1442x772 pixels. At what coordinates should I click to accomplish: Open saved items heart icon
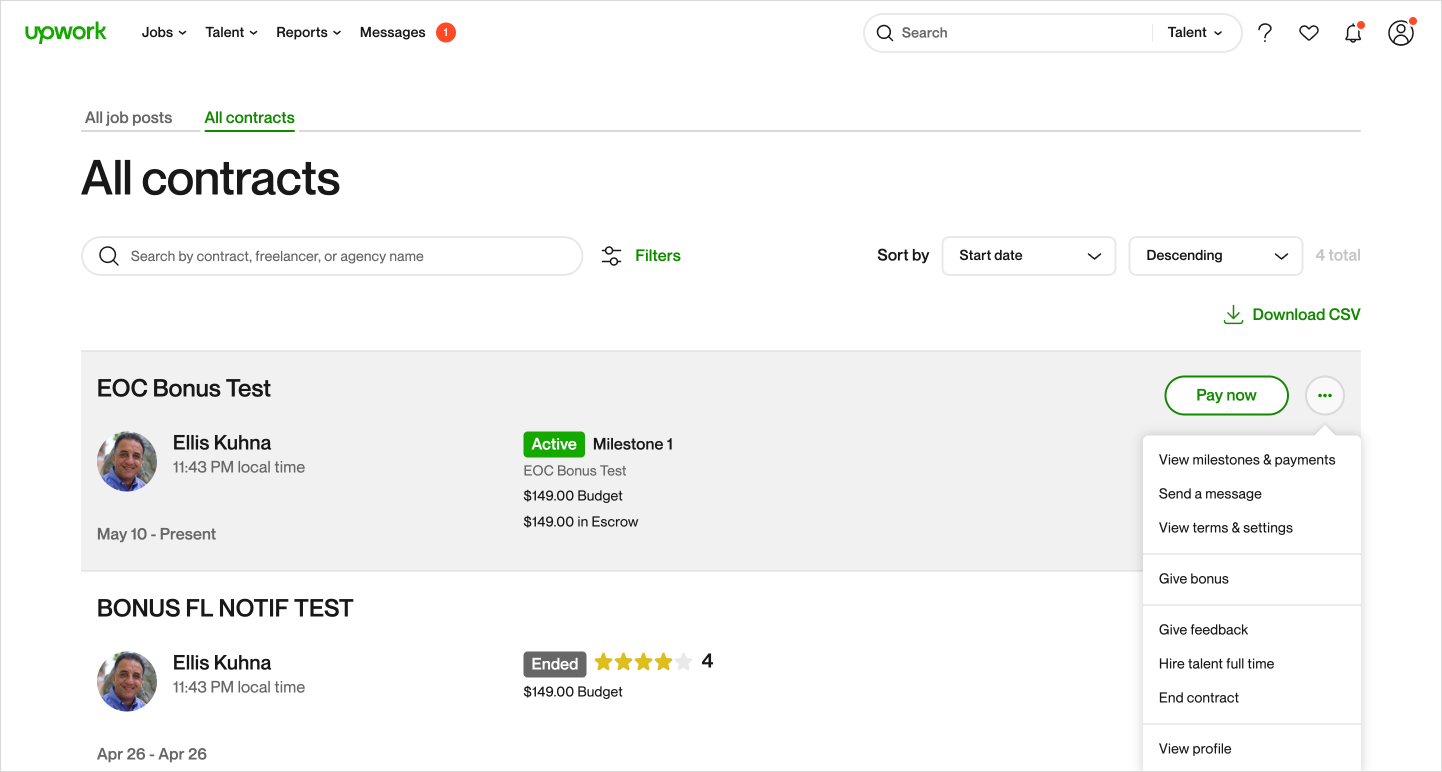pyautogui.click(x=1308, y=33)
